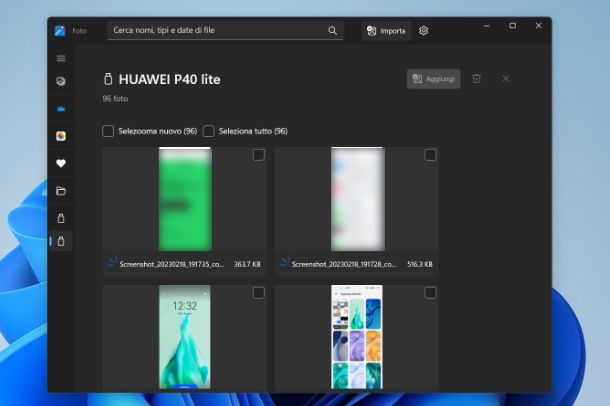Close the HUAWEI P40 lite device view
This screenshot has width=610, height=406.
tap(506, 79)
